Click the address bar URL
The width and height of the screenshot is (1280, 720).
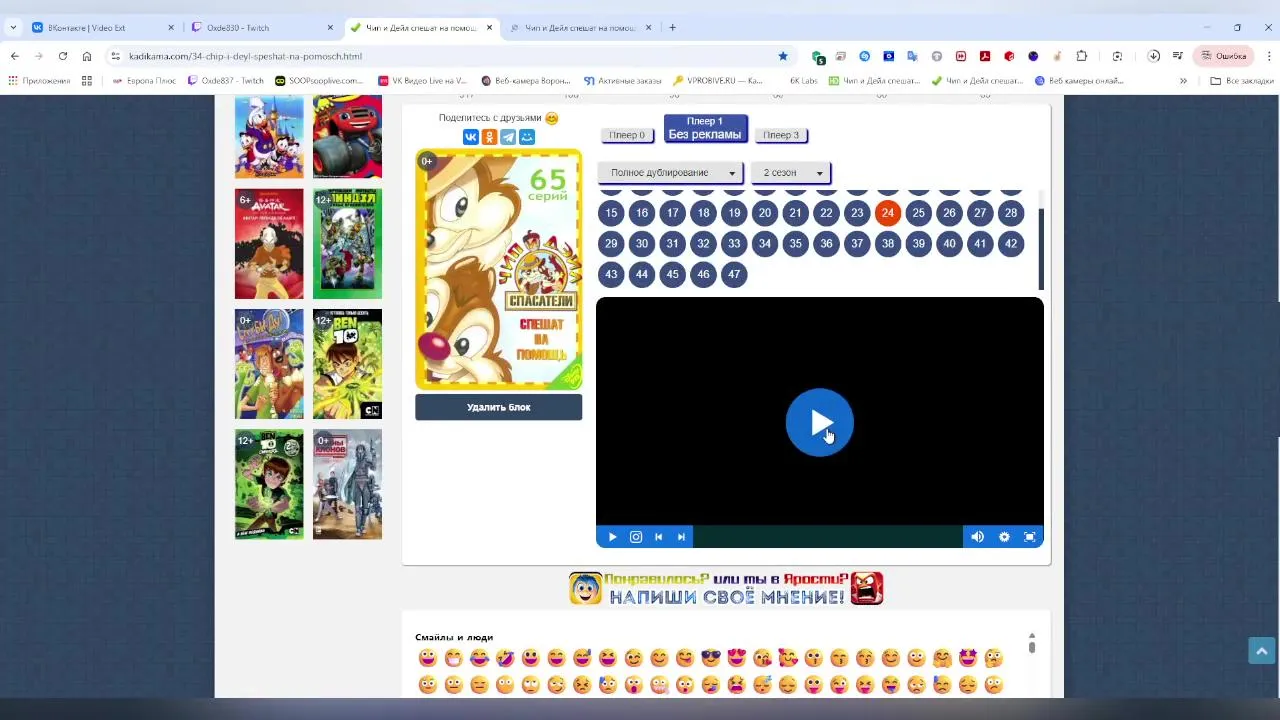pyautogui.click(x=245, y=56)
